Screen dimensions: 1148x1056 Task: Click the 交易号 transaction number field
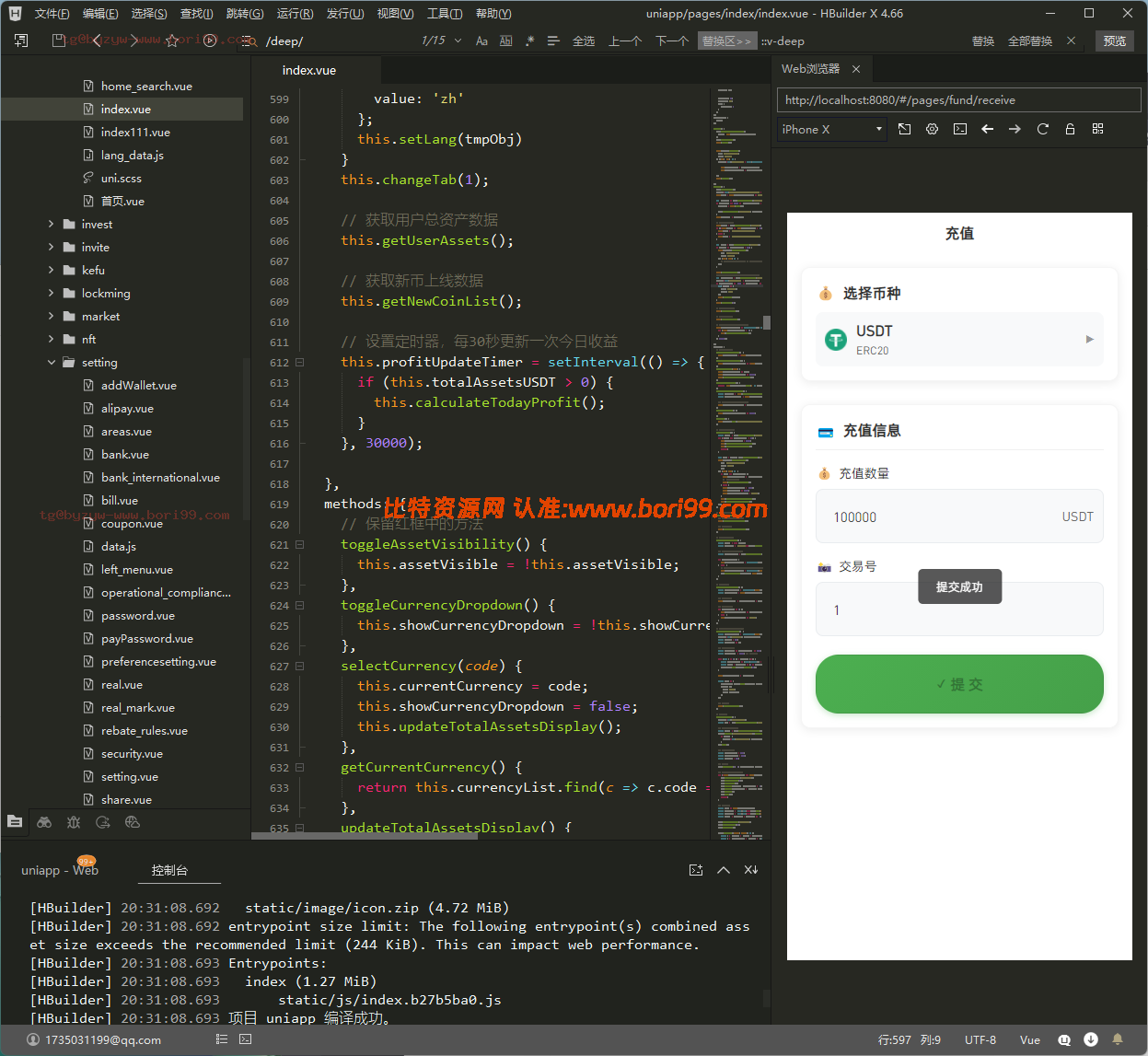click(959, 609)
